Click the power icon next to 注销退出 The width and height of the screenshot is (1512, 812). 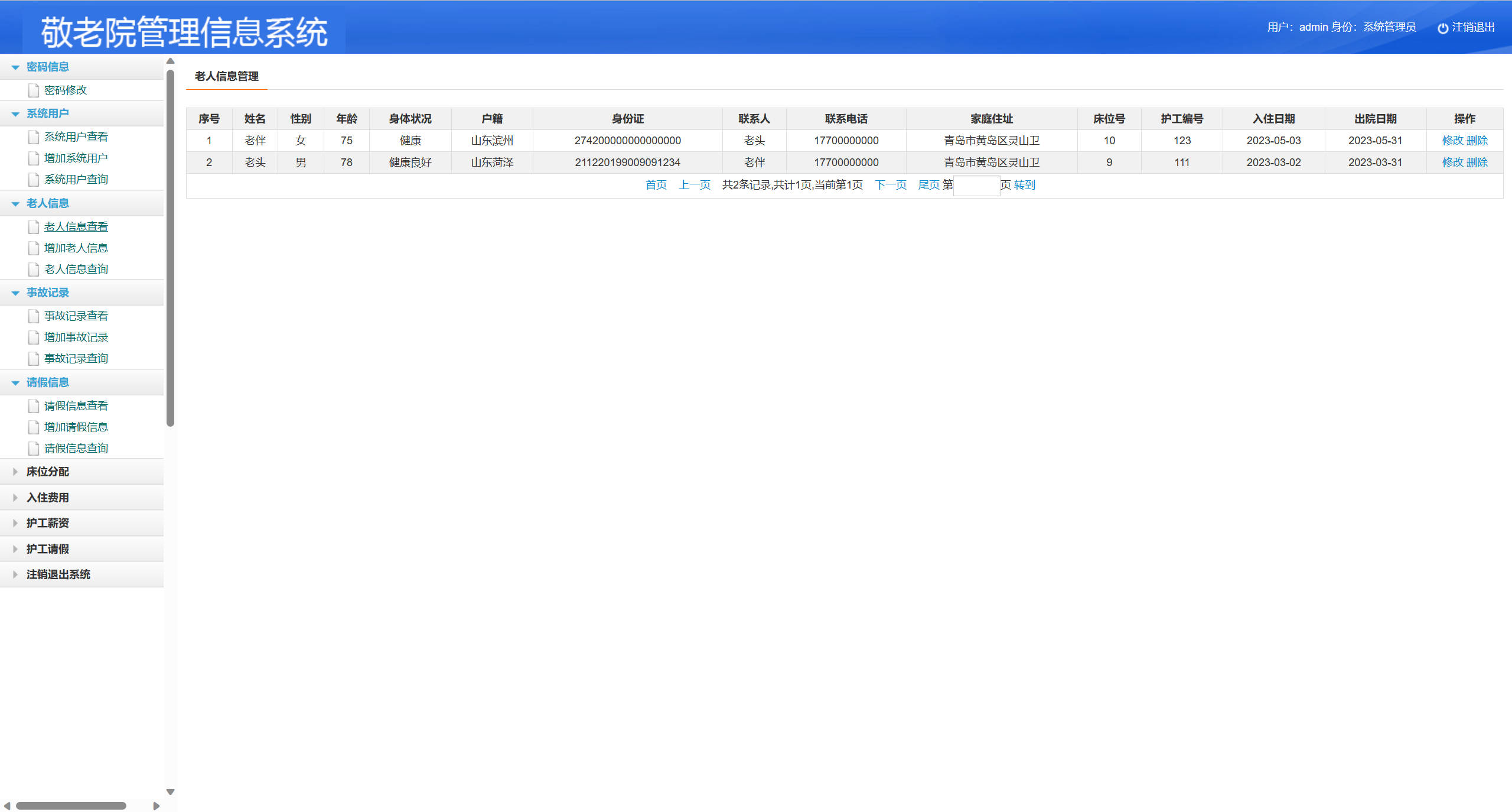point(1442,28)
